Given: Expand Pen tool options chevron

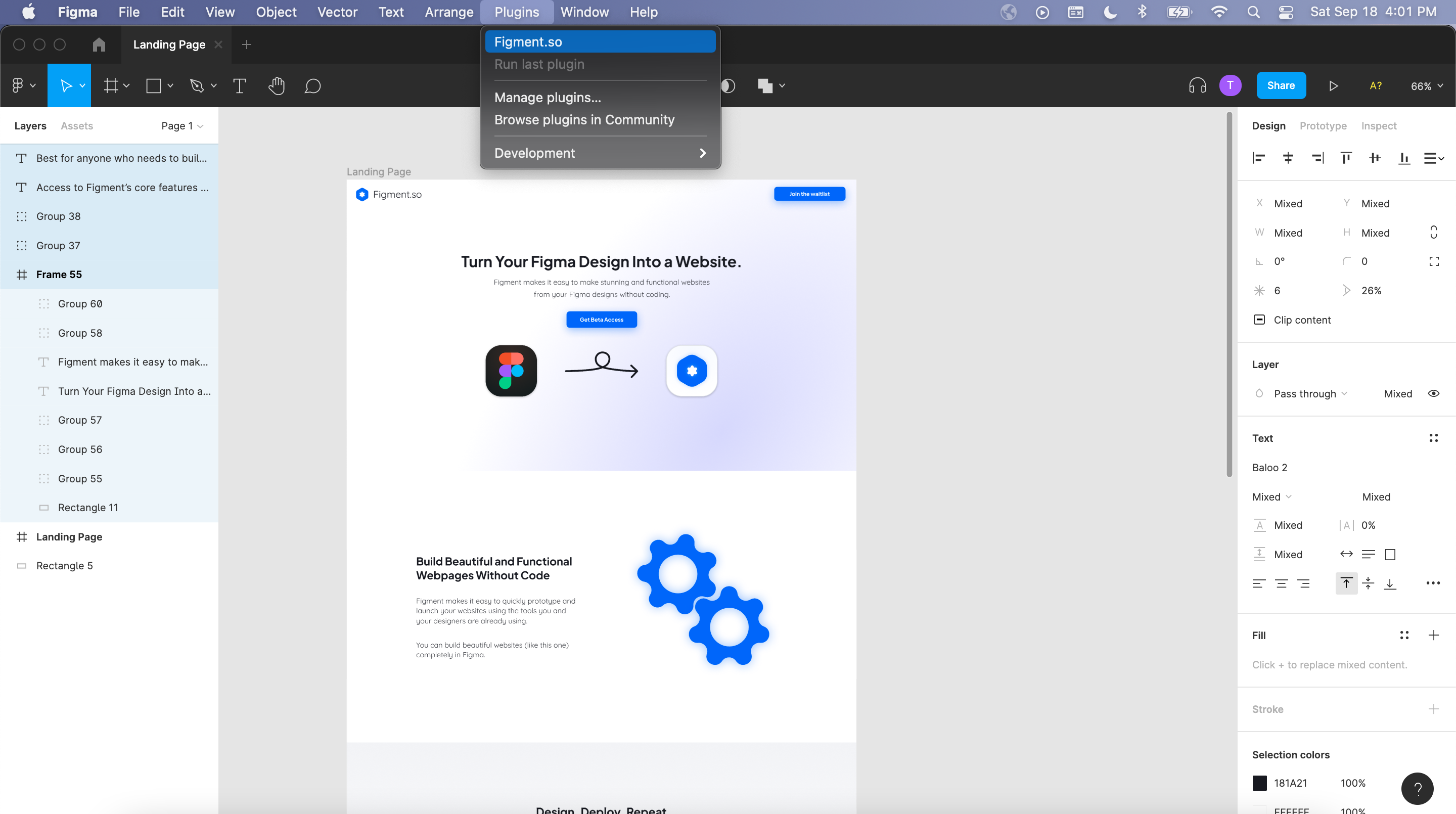Looking at the screenshot, I should coord(214,85).
